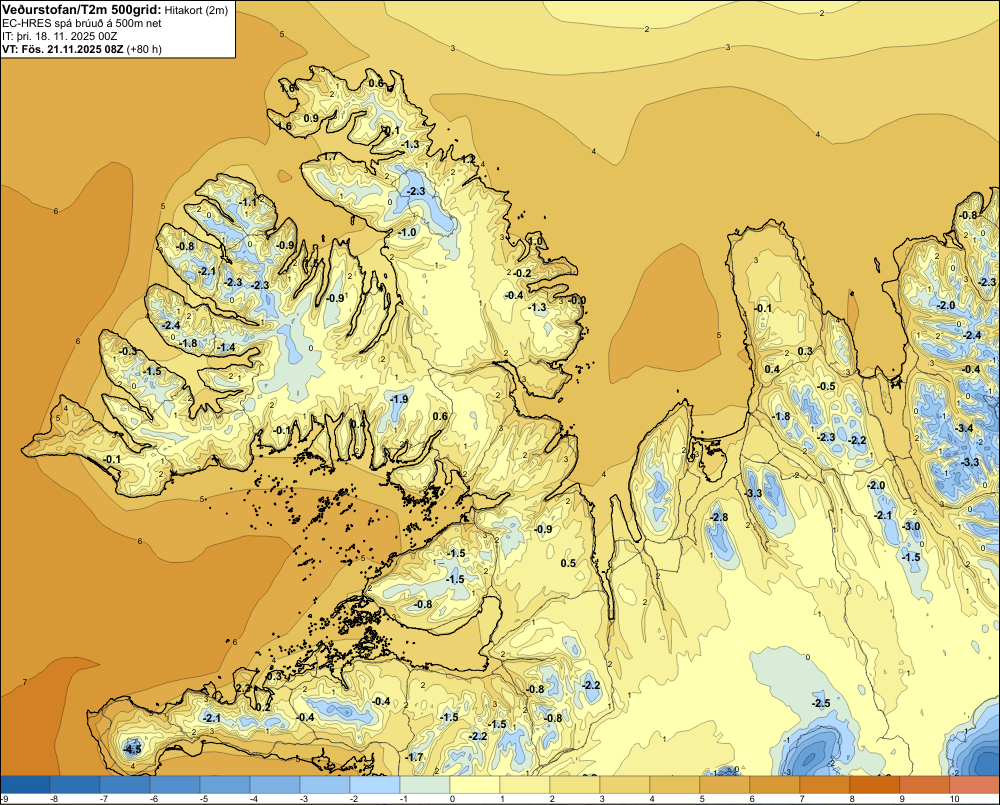Click the dark blue swatch between -9 and -8
This screenshot has width=1000, height=805.
click(x=25, y=784)
